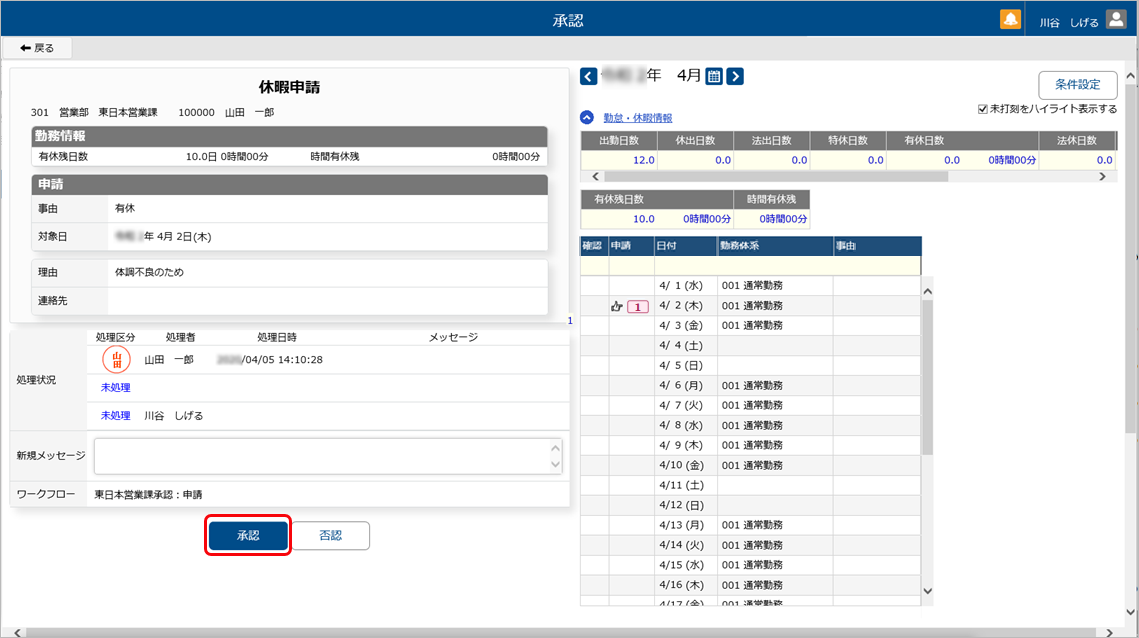The height and width of the screenshot is (638, 1139).
Task: Go to the next month
Action: (x=735, y=76)
